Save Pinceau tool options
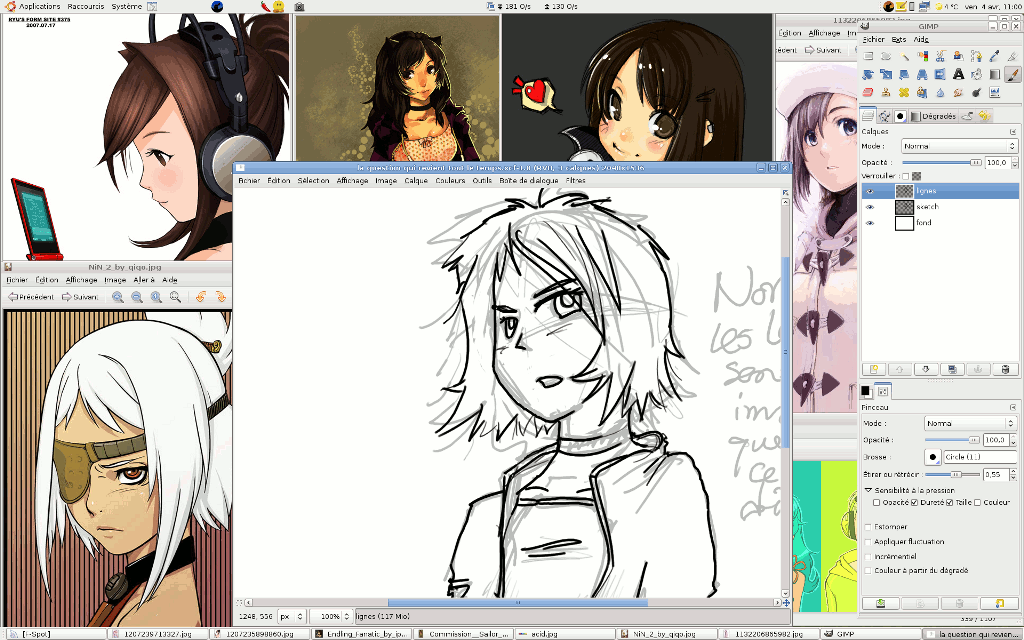1024x640 pixels. click(x=880, y=603)
